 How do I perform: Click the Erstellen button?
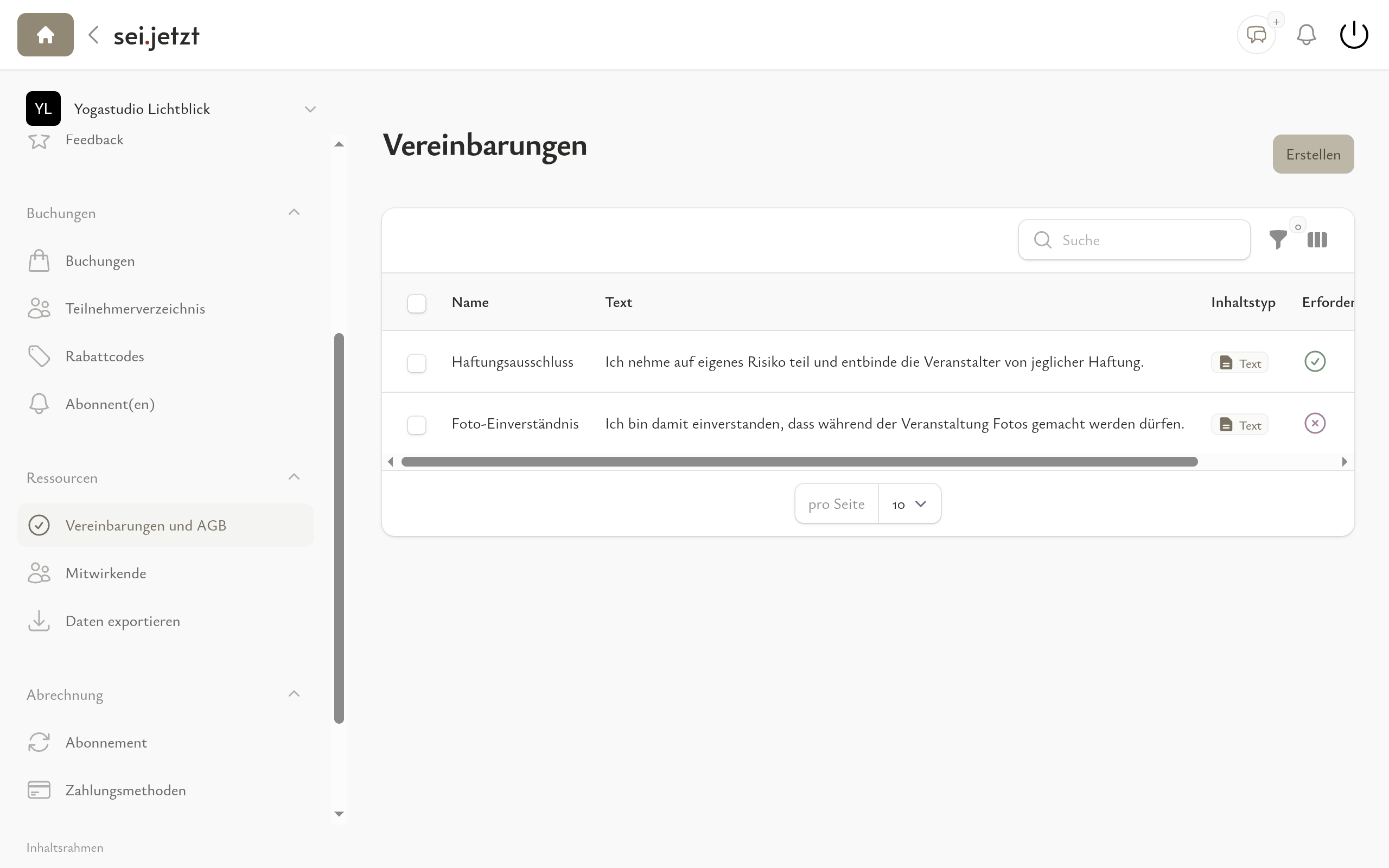coord(1312,154)
